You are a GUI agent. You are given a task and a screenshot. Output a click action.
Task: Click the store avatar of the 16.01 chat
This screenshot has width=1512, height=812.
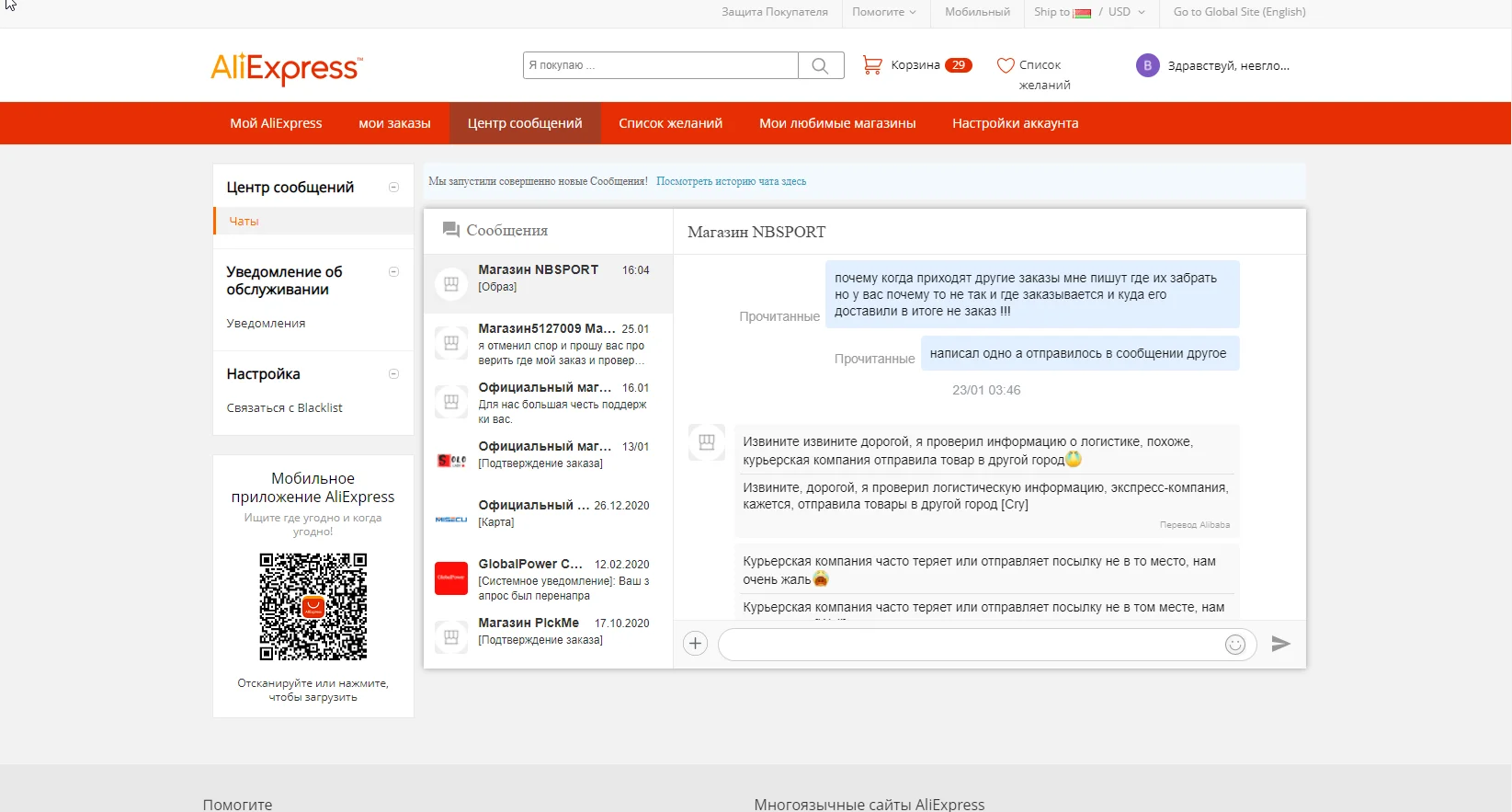click(451, 402)
